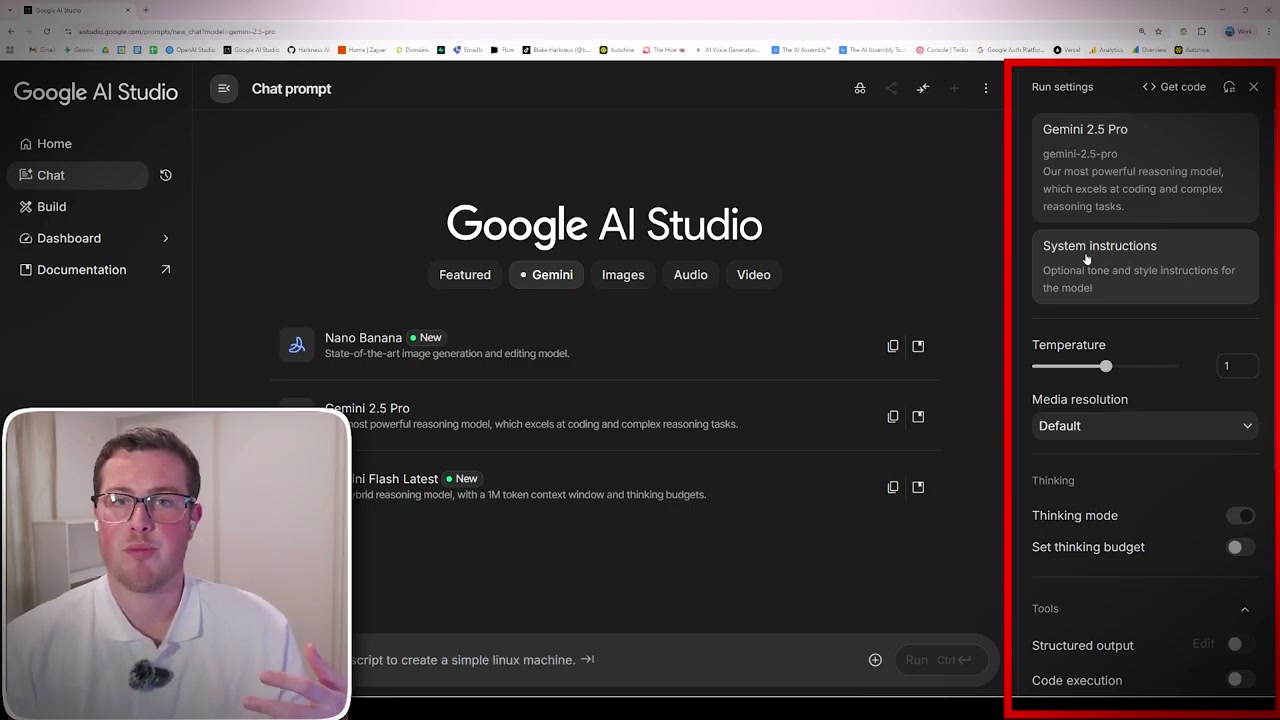Image resolution: width=1280 pixels, height=720 pixels.
Task: Click Get code button
Action: pyautogui.click(x=1174, y=87)
